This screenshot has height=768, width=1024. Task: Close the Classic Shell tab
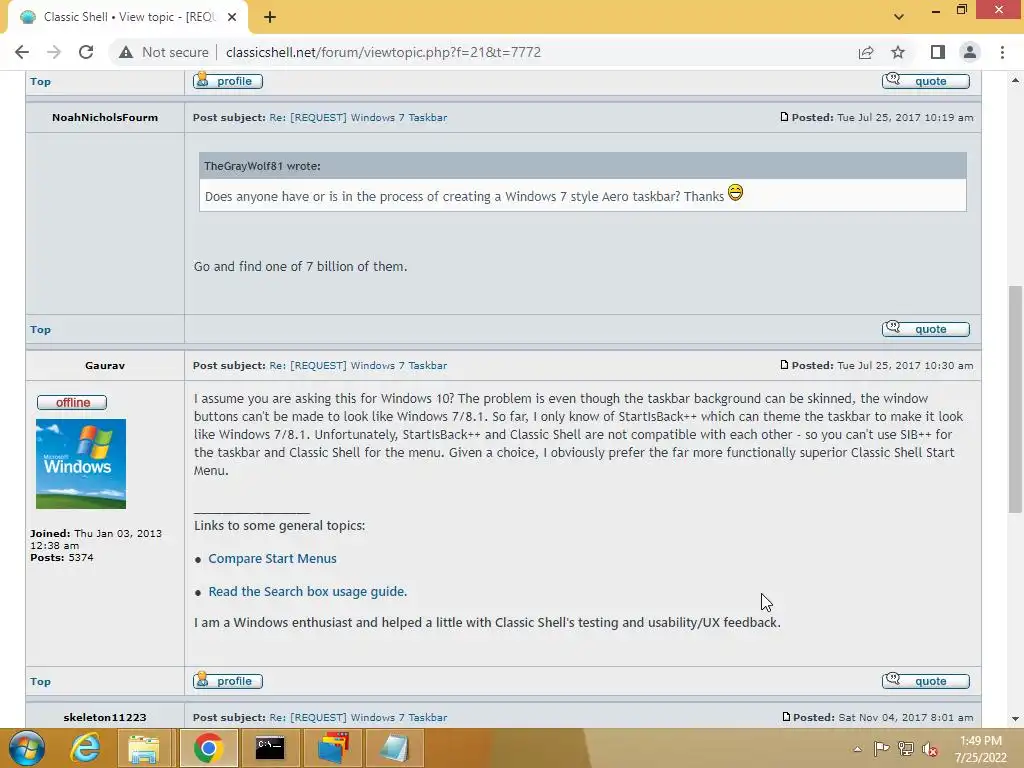[232, 17]
